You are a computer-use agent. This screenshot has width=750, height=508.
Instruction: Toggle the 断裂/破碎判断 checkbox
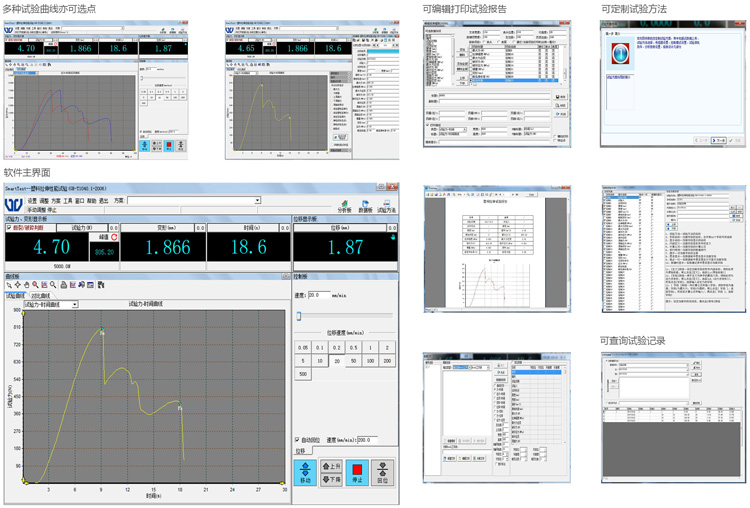pyautogui.click(x=9, y=228)
